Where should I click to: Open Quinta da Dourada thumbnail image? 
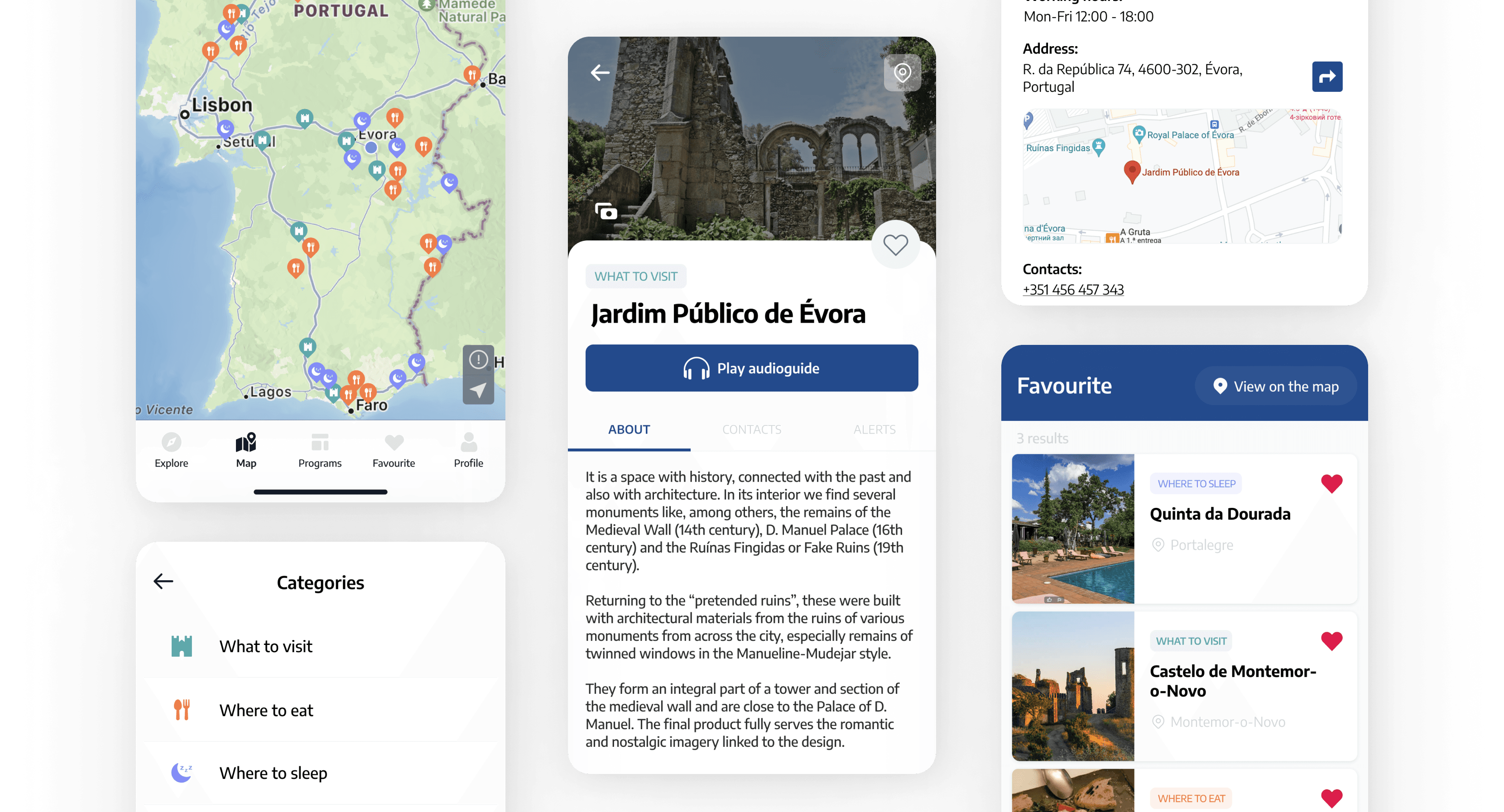1072,529
